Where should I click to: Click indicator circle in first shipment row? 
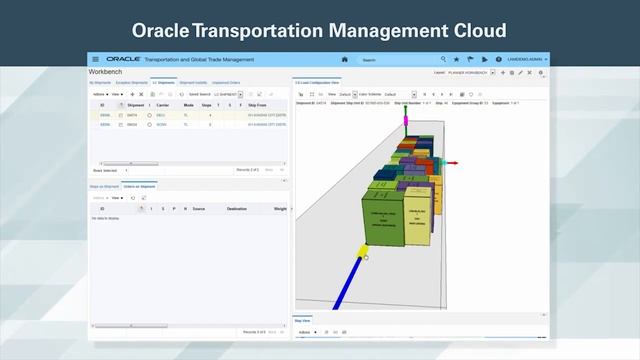click(x=149, y=116)
